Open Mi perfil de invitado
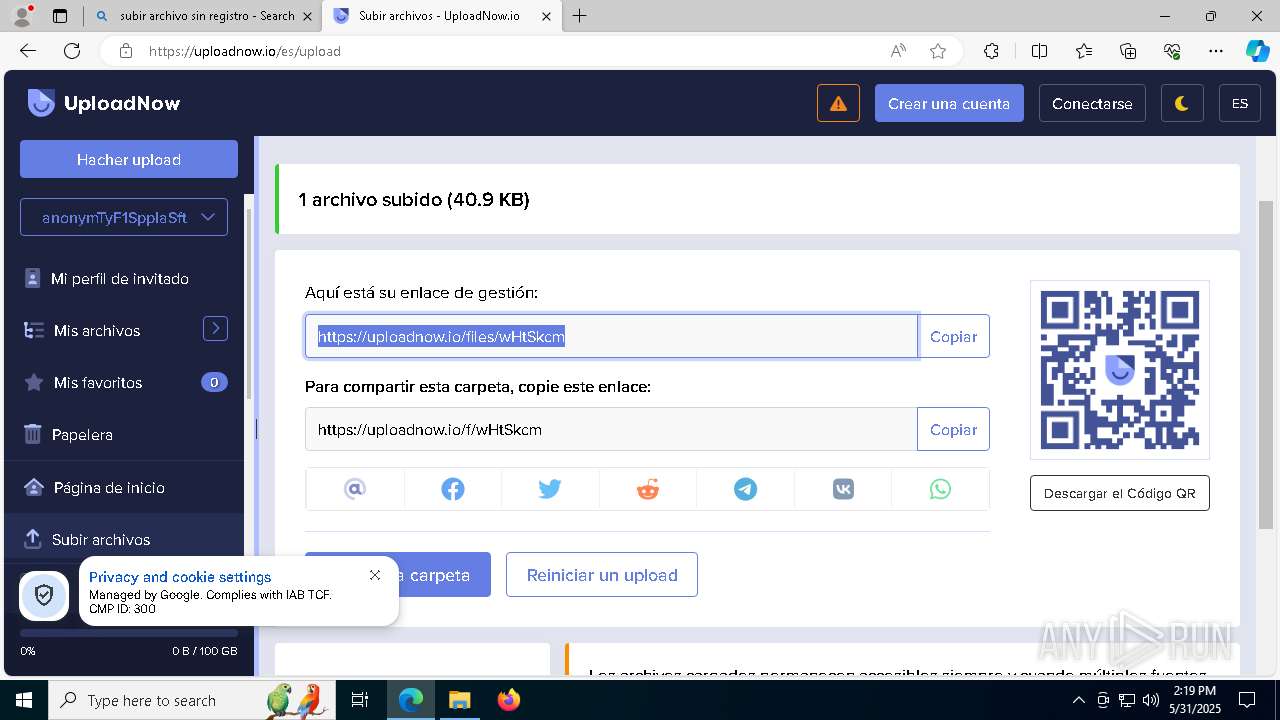This screenshot has height=720, width=1280. click(120, 279)
